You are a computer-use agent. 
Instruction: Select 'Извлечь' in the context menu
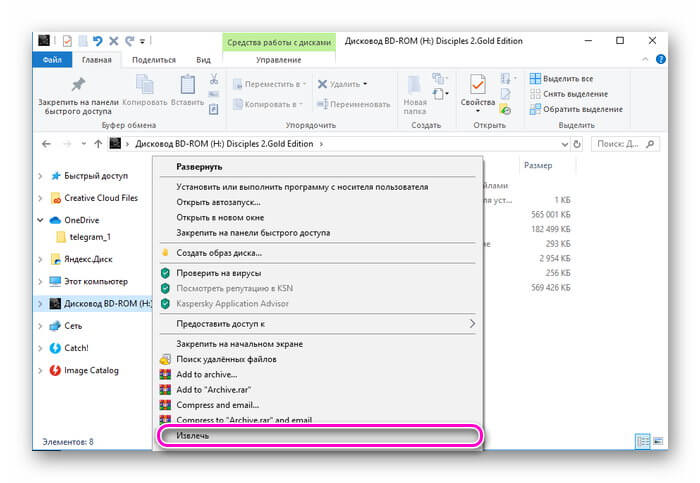coord(318,436)
